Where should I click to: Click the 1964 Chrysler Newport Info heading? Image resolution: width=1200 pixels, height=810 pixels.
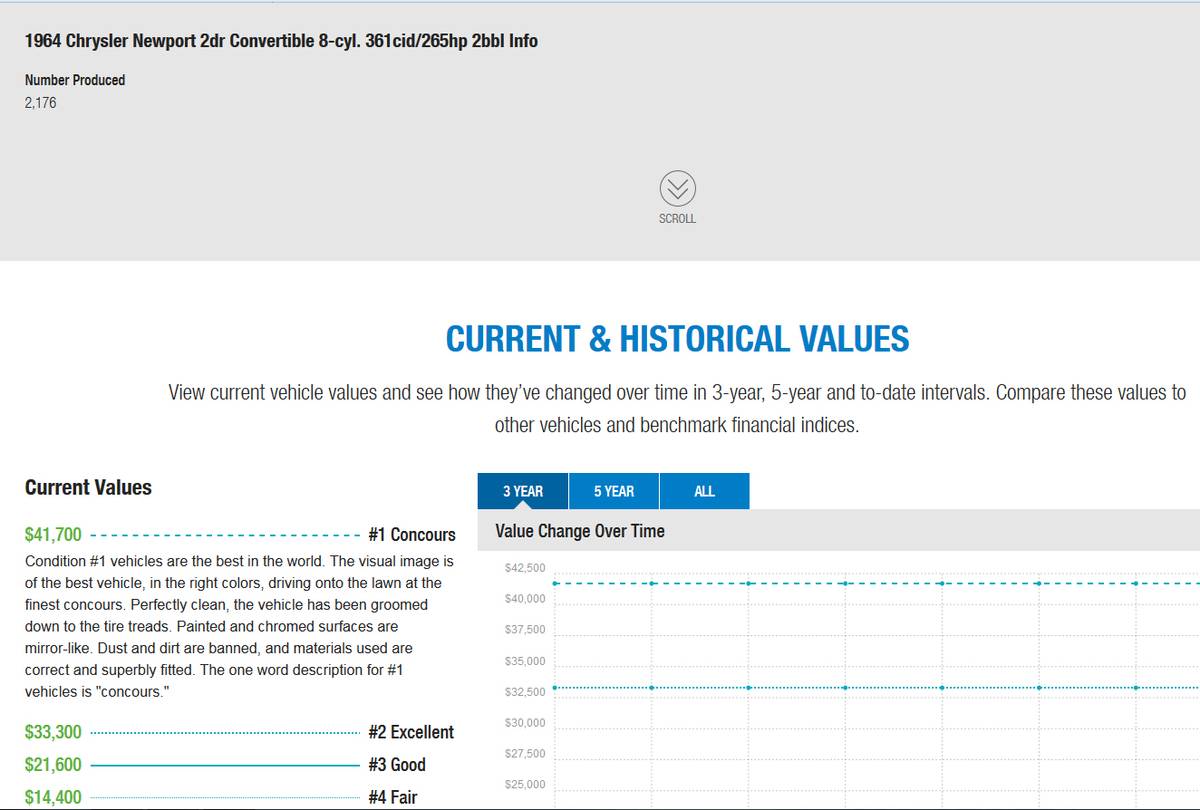pos(281,41)
